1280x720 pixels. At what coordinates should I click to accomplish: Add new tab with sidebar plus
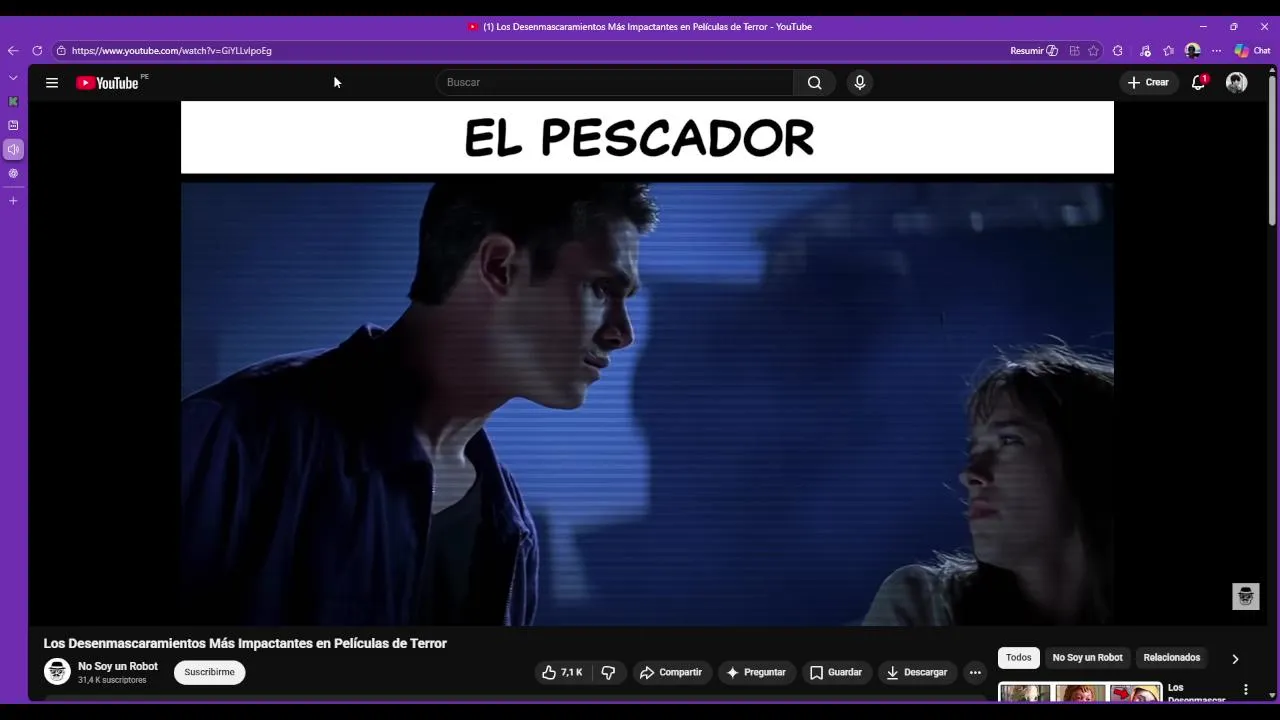[13, 201]
